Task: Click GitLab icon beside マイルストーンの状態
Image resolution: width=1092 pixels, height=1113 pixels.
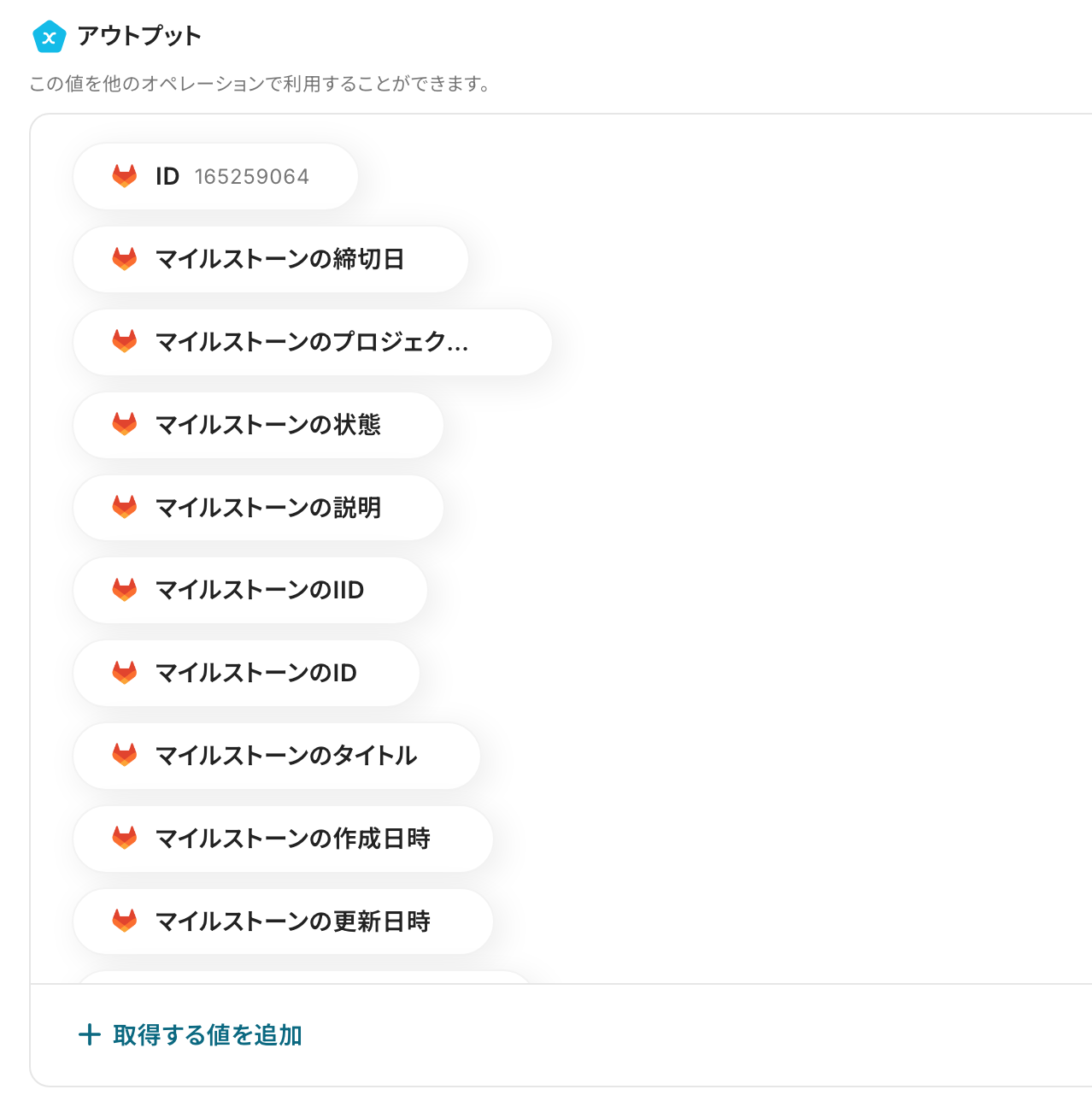Action: tap(125, 425)
